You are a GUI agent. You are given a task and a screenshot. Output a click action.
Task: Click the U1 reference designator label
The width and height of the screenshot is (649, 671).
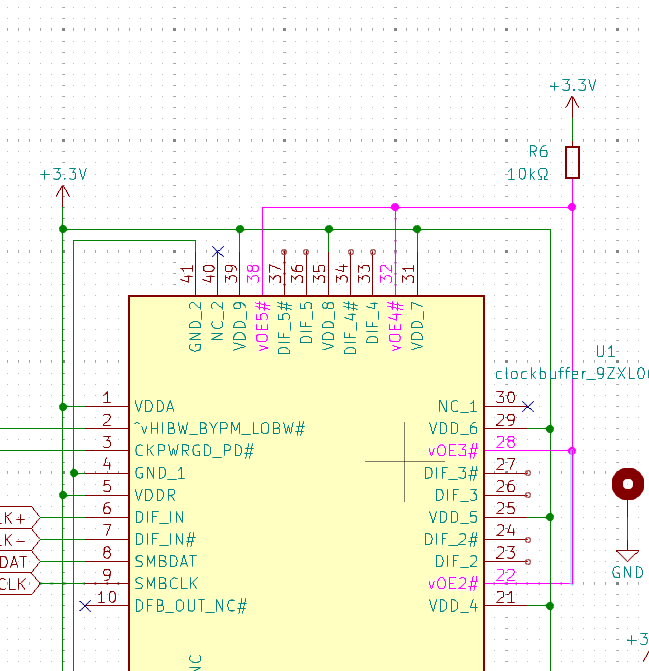click(x=606, y=352)
